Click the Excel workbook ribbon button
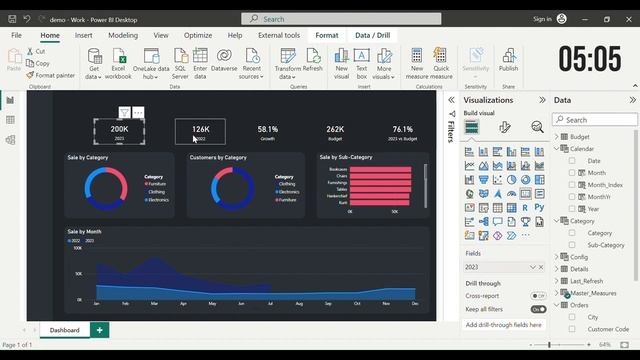The height and width of the screenshot is (360, 640). point(118,64)
